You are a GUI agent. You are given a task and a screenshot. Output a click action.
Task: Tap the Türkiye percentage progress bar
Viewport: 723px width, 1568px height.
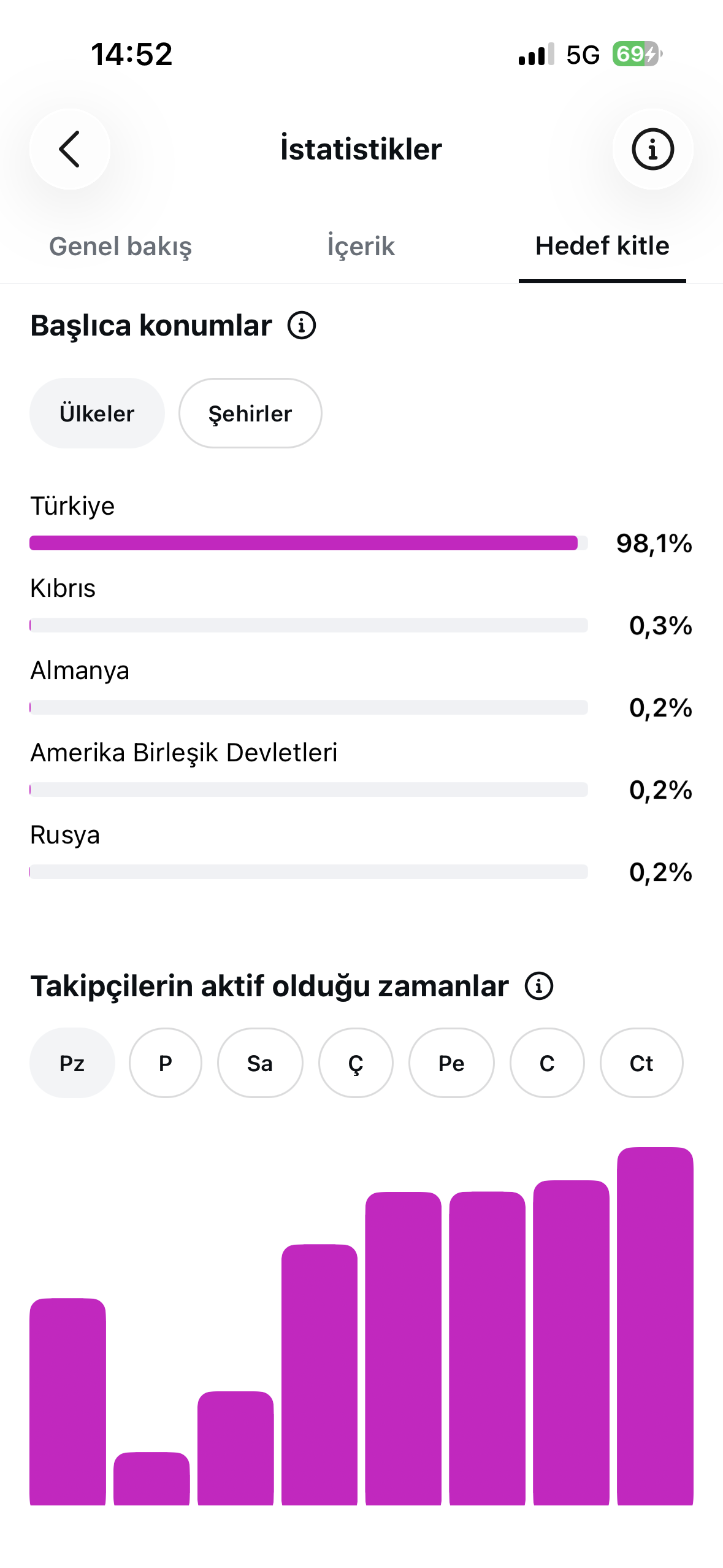pos(308,543)
